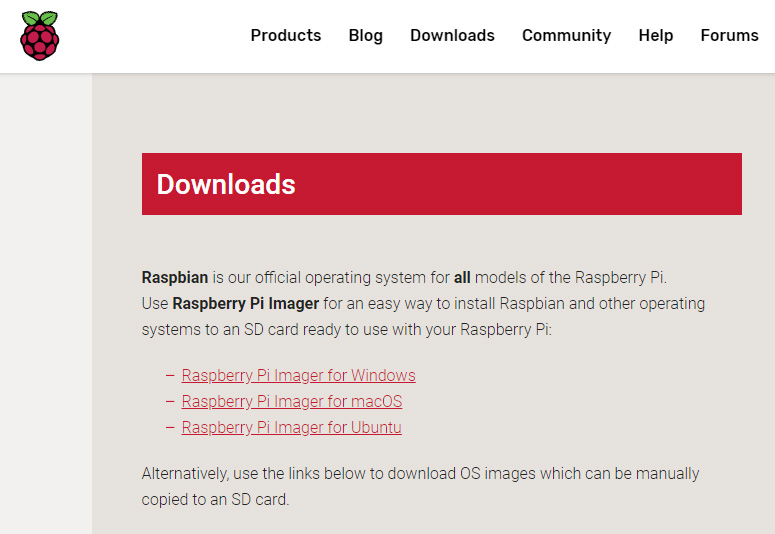The image size is (775, 534).
Task: Click the bold word all
Action: [462, 277]
